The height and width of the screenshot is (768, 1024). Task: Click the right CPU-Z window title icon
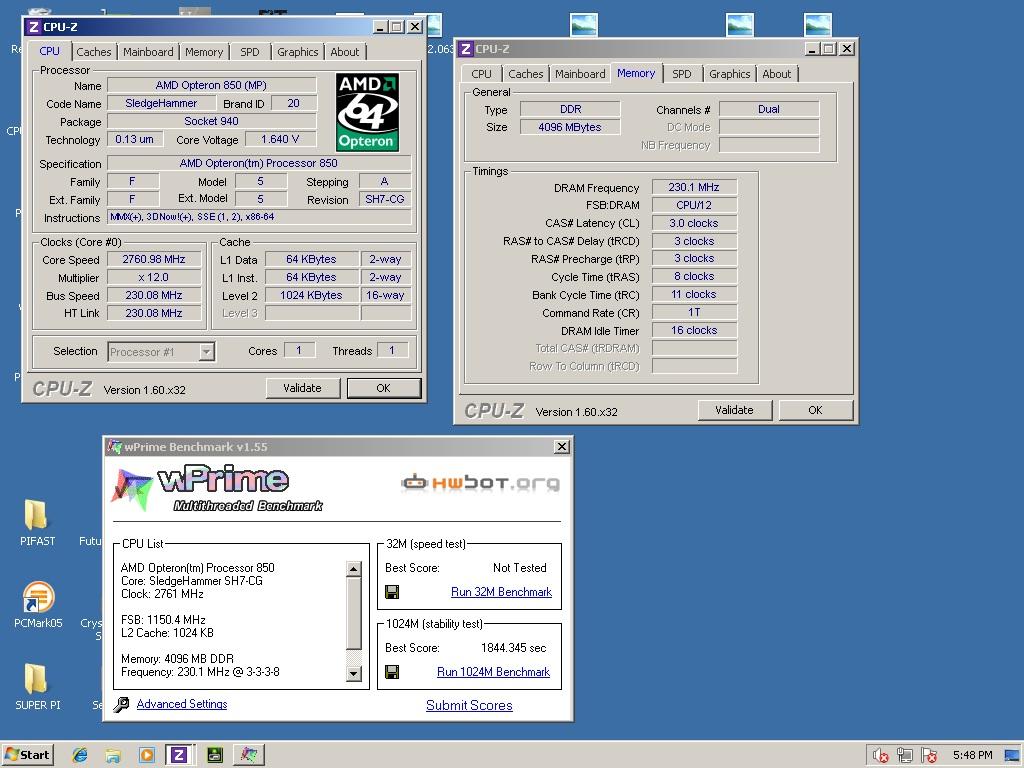click(466, 49)
